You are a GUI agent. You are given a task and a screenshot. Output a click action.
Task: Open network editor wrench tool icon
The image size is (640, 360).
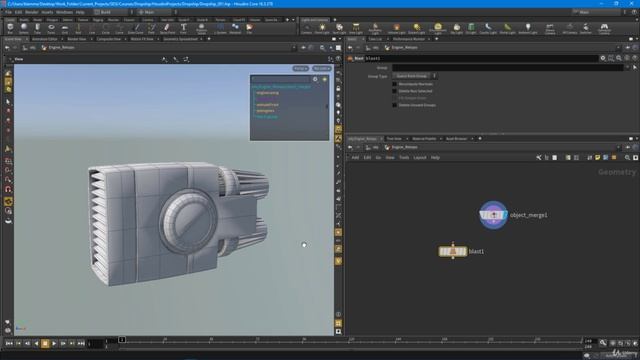538,158
